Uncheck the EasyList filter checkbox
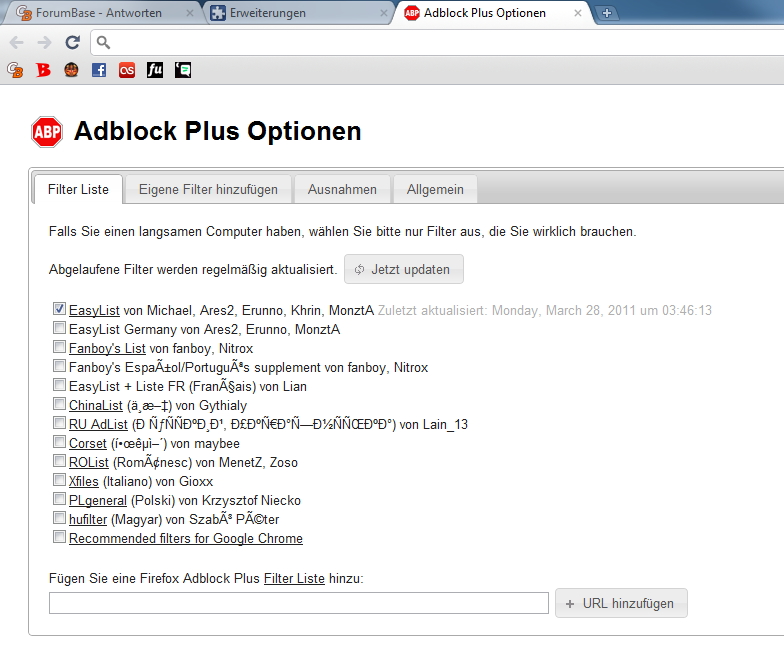784x657 pixels. (60, 309)
